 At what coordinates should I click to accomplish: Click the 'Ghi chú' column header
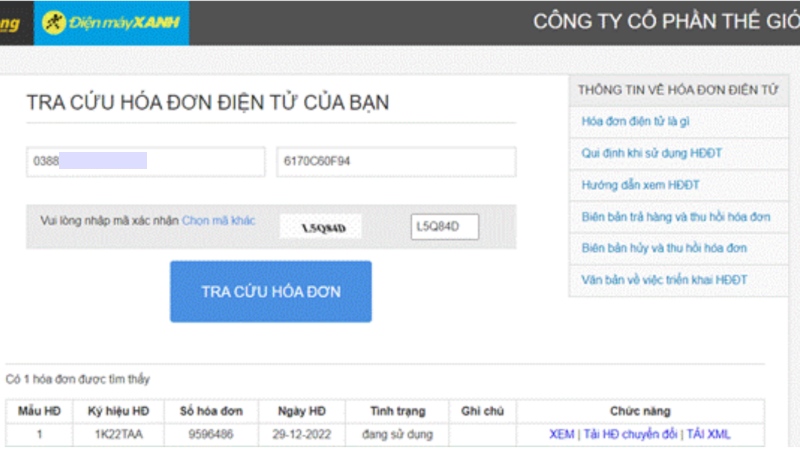pyautogui.click(x=482, y=411)
